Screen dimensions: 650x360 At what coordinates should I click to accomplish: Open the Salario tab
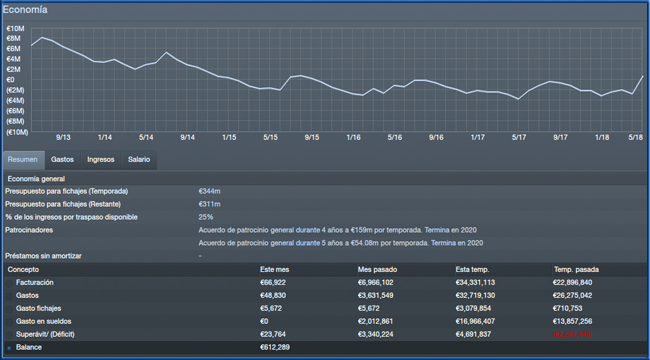pyautogui.click(x=139, y=160)
